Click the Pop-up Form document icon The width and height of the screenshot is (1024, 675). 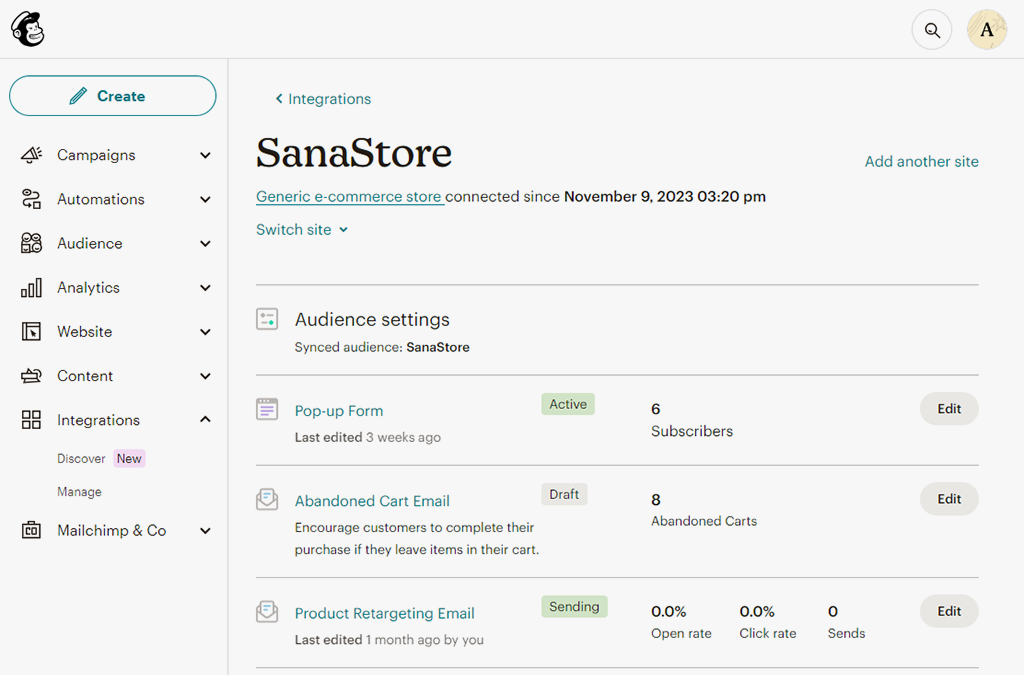[267, 409]
